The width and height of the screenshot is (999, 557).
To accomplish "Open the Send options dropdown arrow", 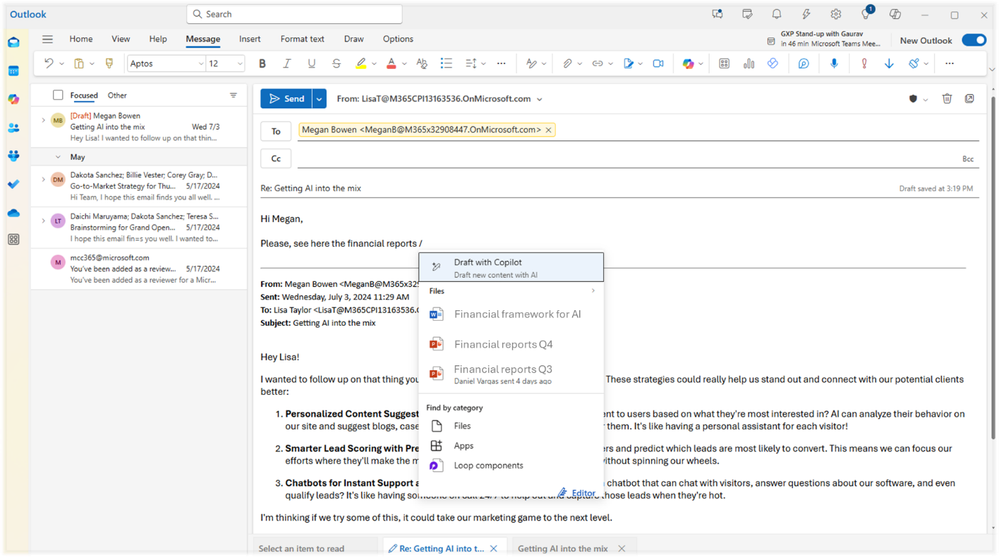I will coord(319,99).
